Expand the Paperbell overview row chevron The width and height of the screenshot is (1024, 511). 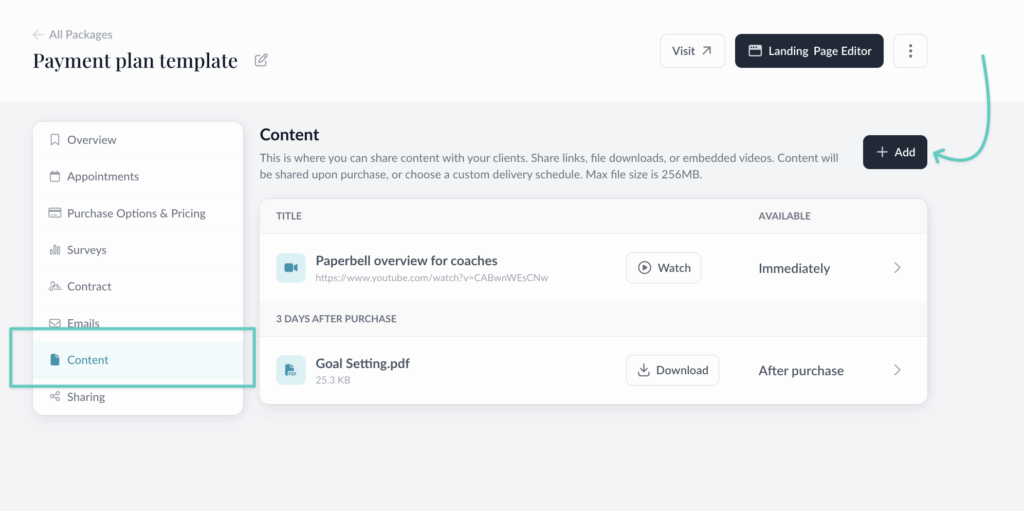897,268
